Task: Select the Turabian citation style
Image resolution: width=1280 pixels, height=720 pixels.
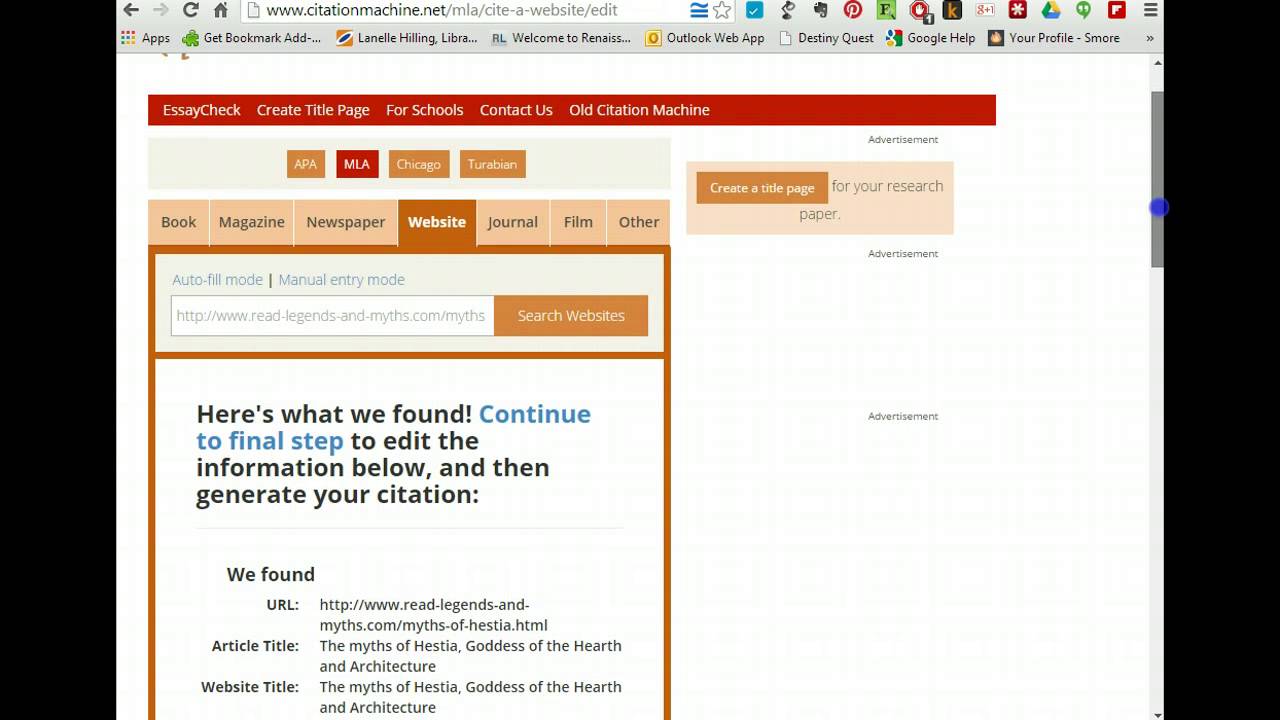Action: (x=493, y=164)
